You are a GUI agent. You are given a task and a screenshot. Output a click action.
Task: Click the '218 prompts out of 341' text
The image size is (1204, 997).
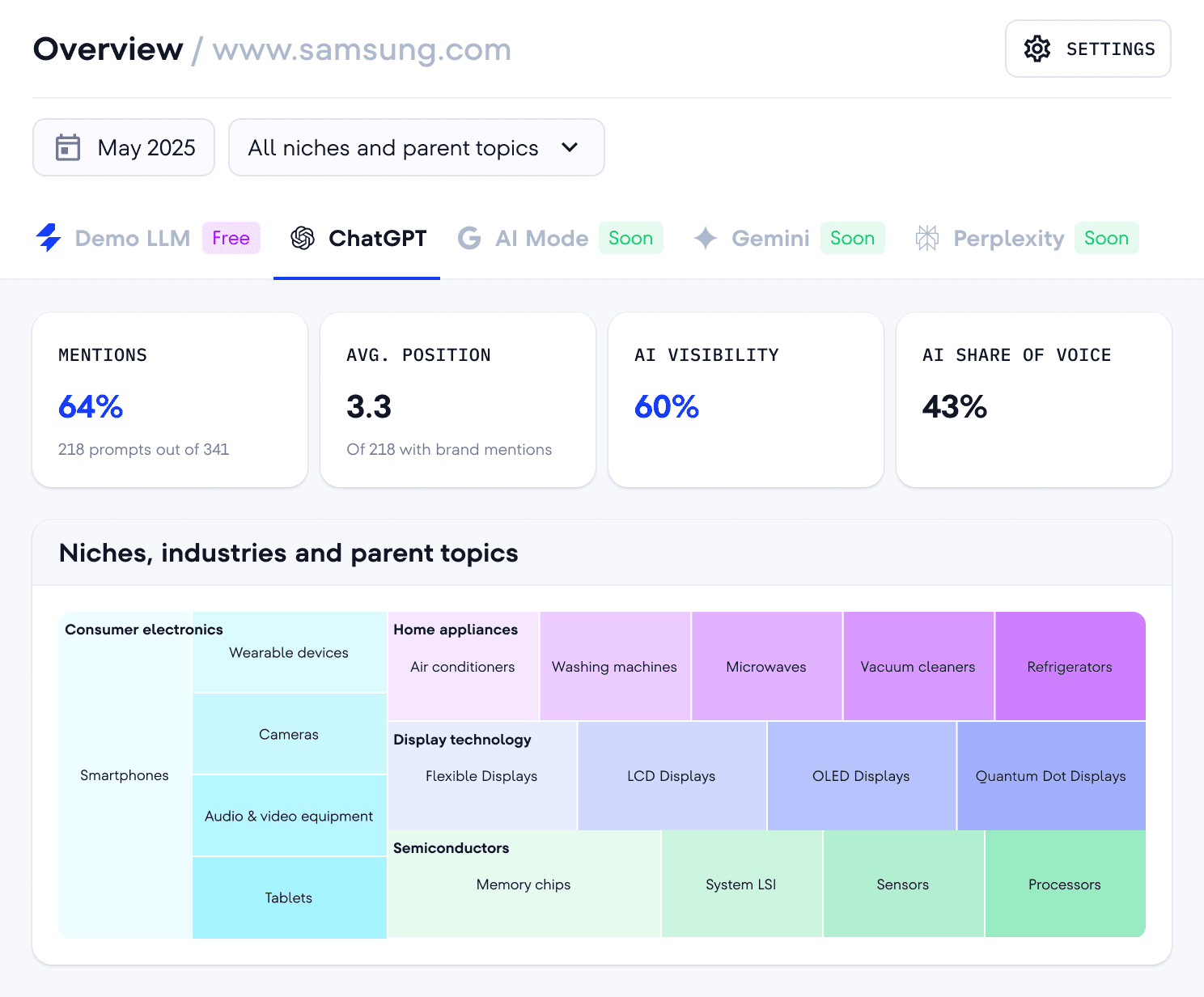coord(143,449)
